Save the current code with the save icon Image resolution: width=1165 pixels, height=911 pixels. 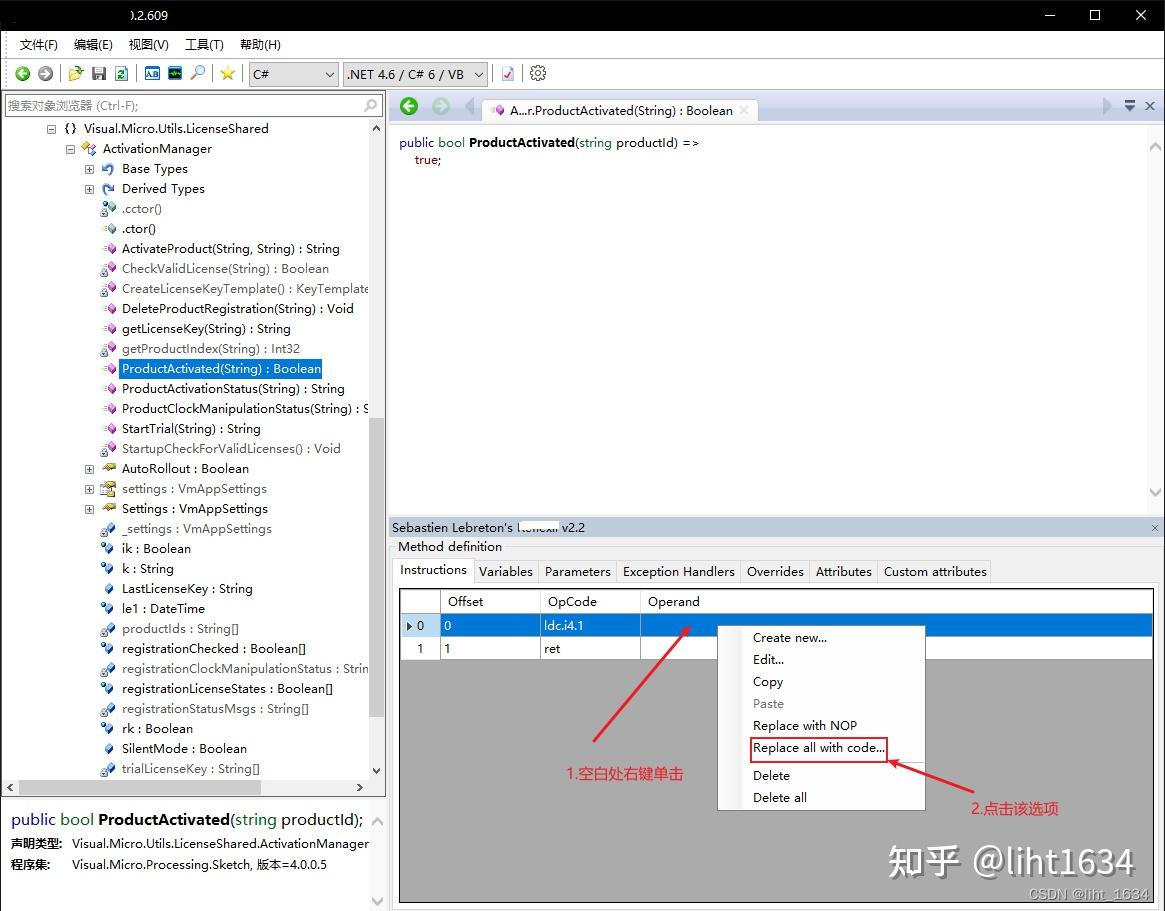pyautogui.click(x=98, y=73)
